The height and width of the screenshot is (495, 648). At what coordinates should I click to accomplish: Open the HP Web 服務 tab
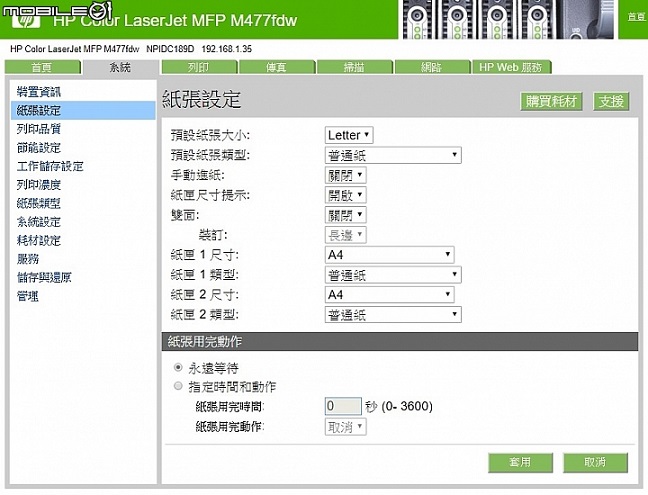tap(511, 67)
